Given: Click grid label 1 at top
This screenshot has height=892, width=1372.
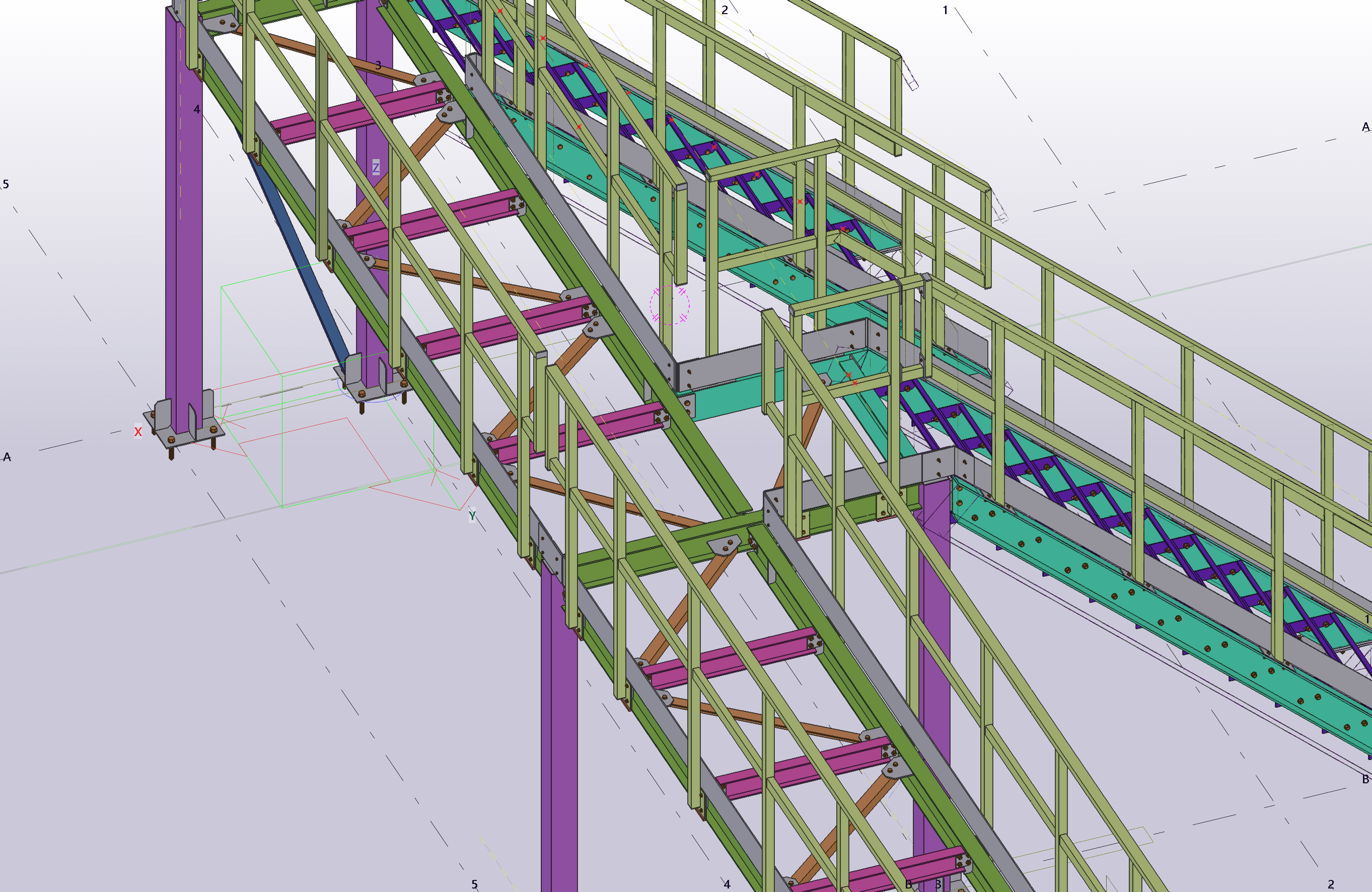Looking at the screenshot, I should [x=946, y=10].
